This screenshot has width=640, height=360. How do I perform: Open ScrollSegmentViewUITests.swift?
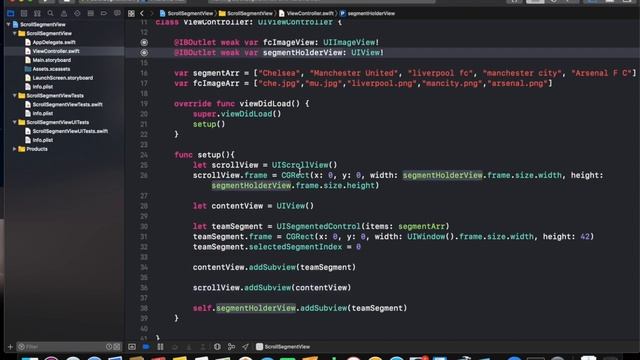(x=70, y=131)
